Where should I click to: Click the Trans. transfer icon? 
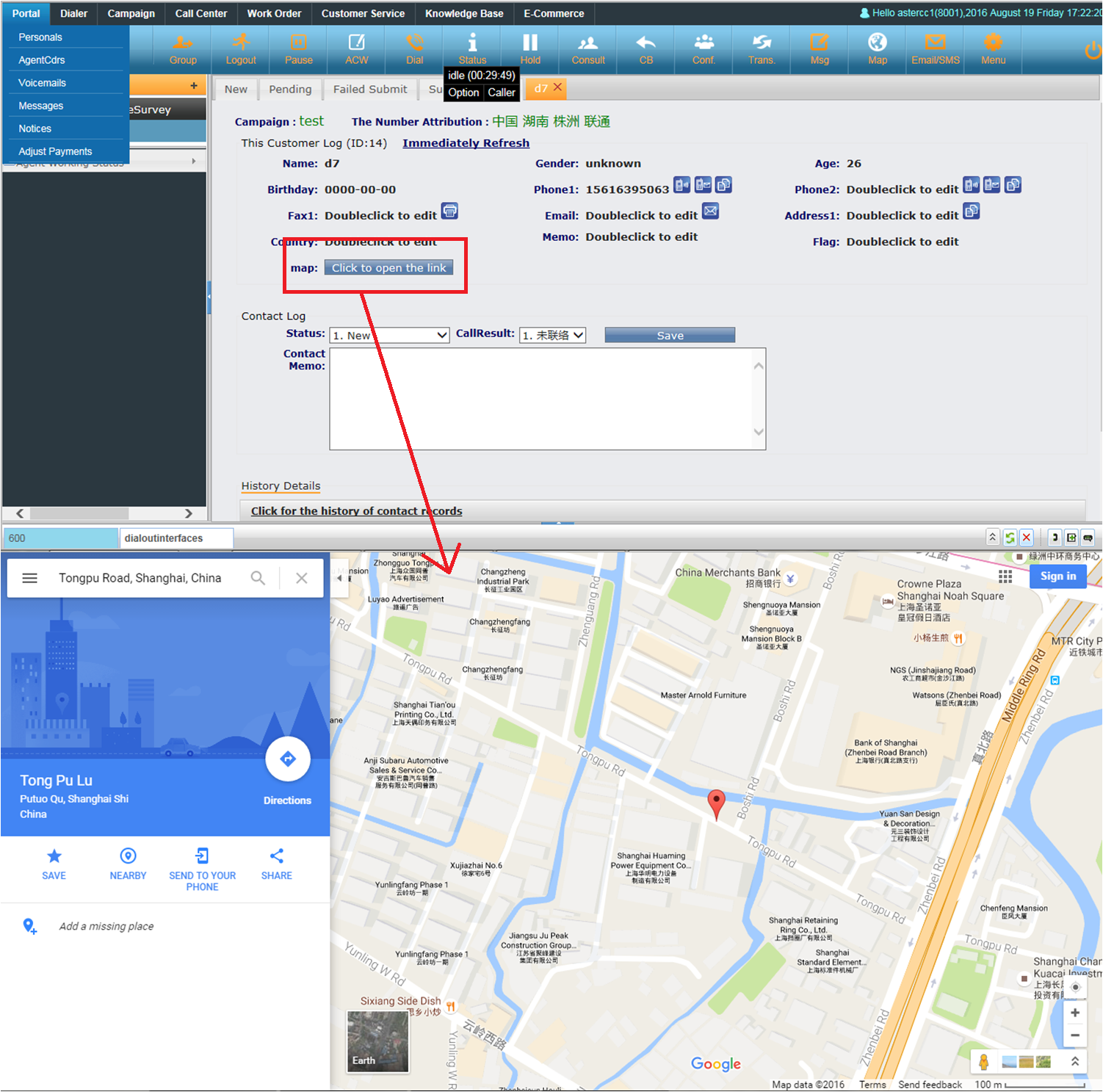point(762,49)
